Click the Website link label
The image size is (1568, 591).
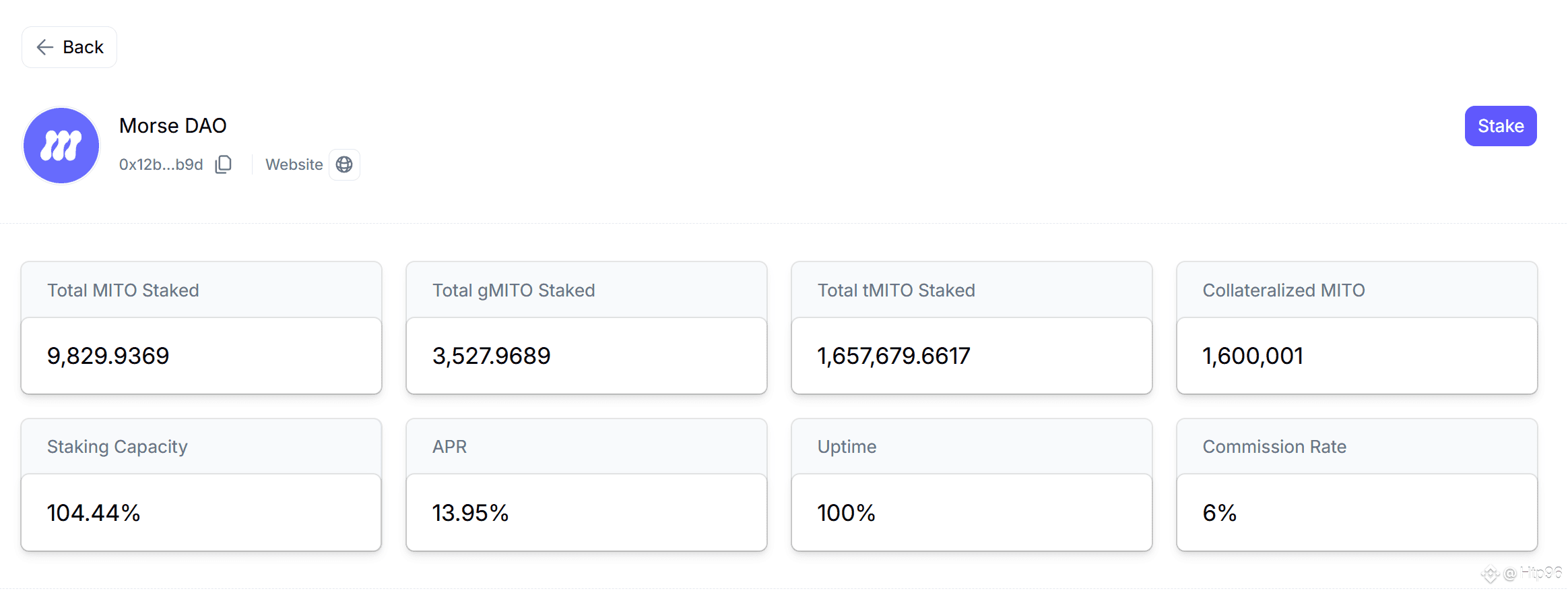pos(294,164)
